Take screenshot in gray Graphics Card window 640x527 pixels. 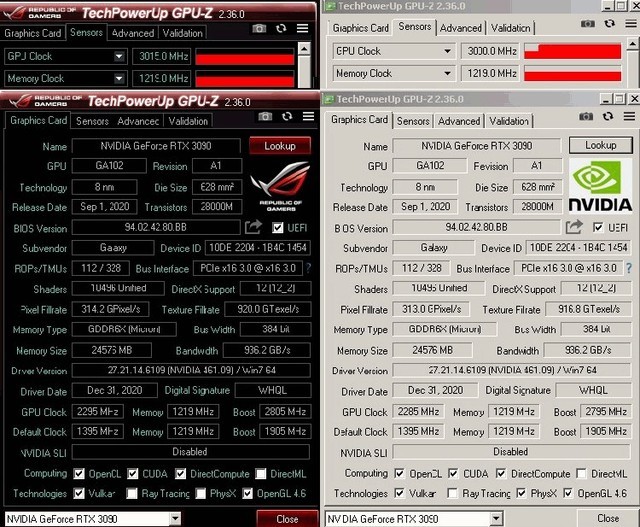click(586, 117)
